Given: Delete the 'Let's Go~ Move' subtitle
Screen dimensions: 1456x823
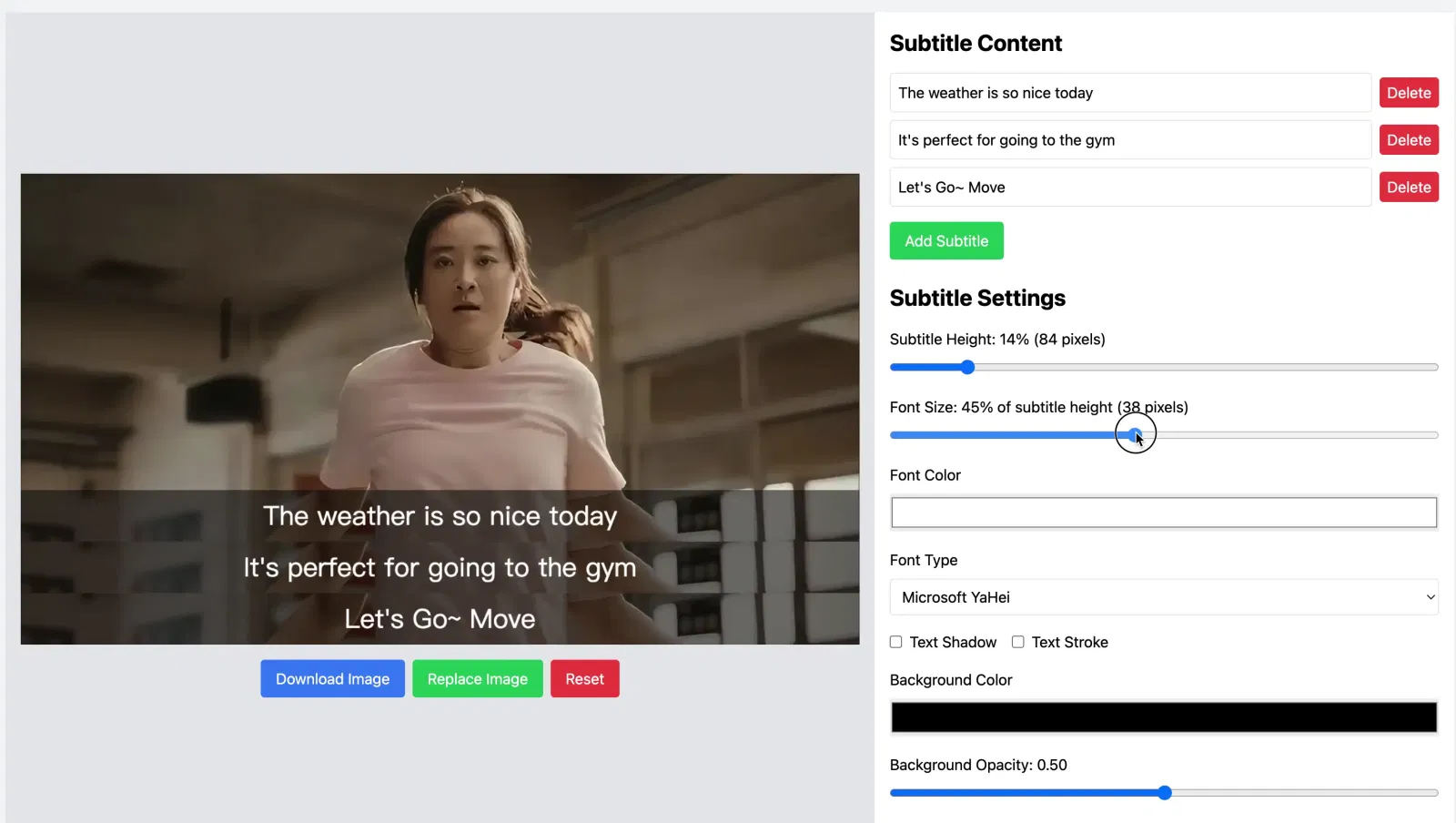Looking at the screenshot, I should tap(1408, 188).
